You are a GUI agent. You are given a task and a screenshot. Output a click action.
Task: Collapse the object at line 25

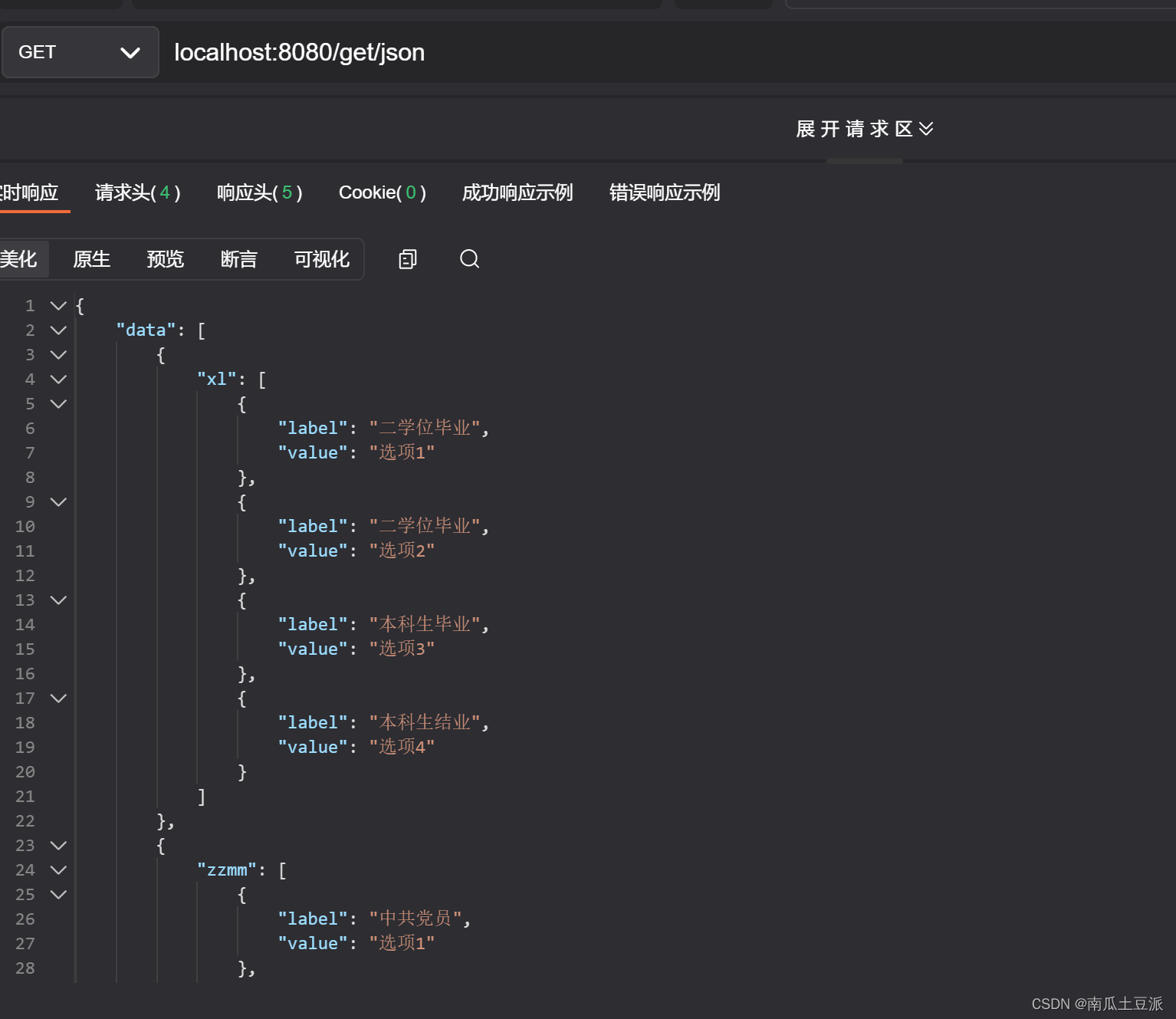point(58,895)
